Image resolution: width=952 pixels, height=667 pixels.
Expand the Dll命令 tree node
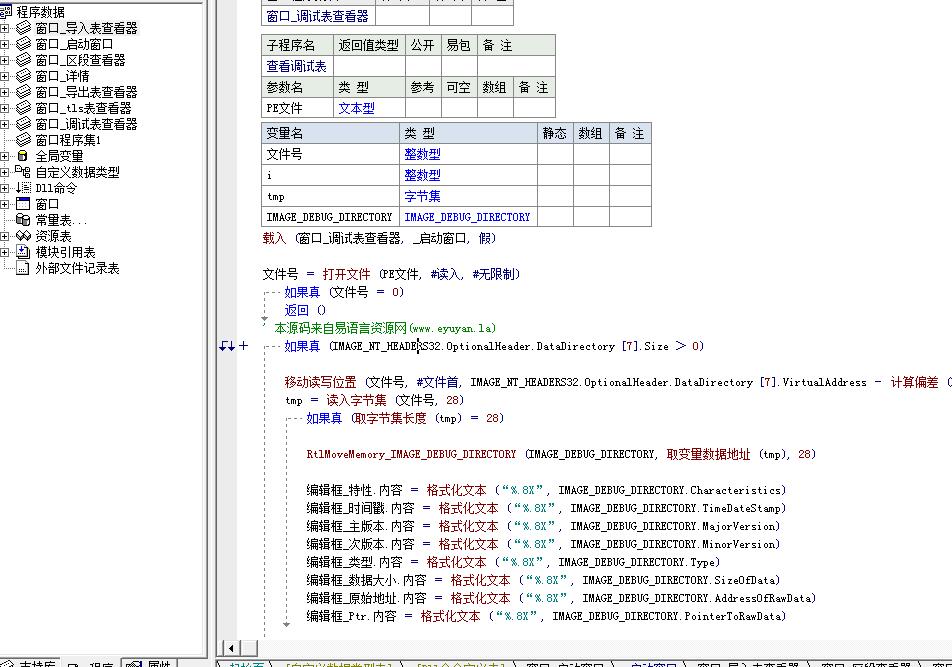(4, 188)
